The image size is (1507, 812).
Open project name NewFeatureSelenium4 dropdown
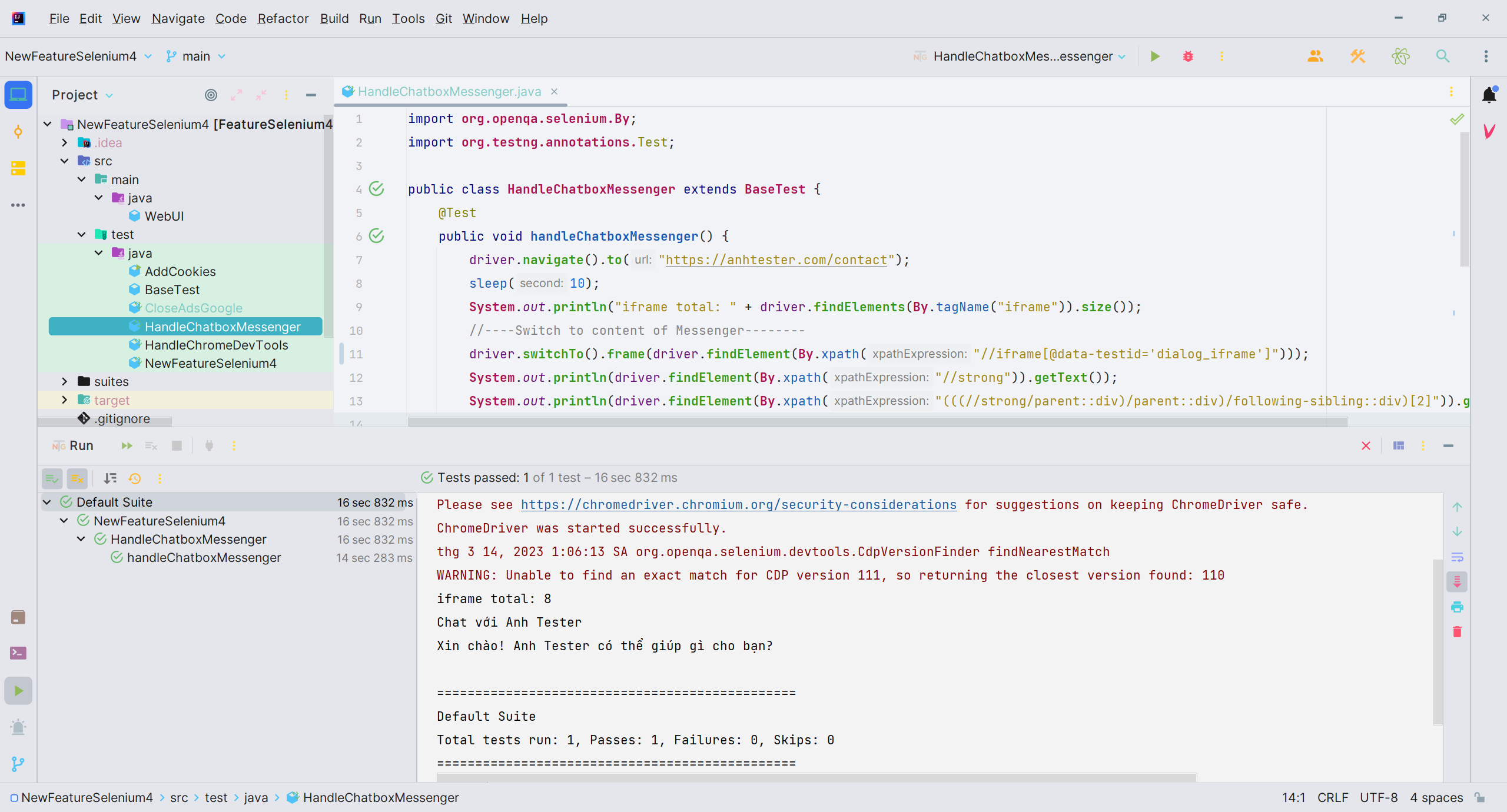coord(78,56)
